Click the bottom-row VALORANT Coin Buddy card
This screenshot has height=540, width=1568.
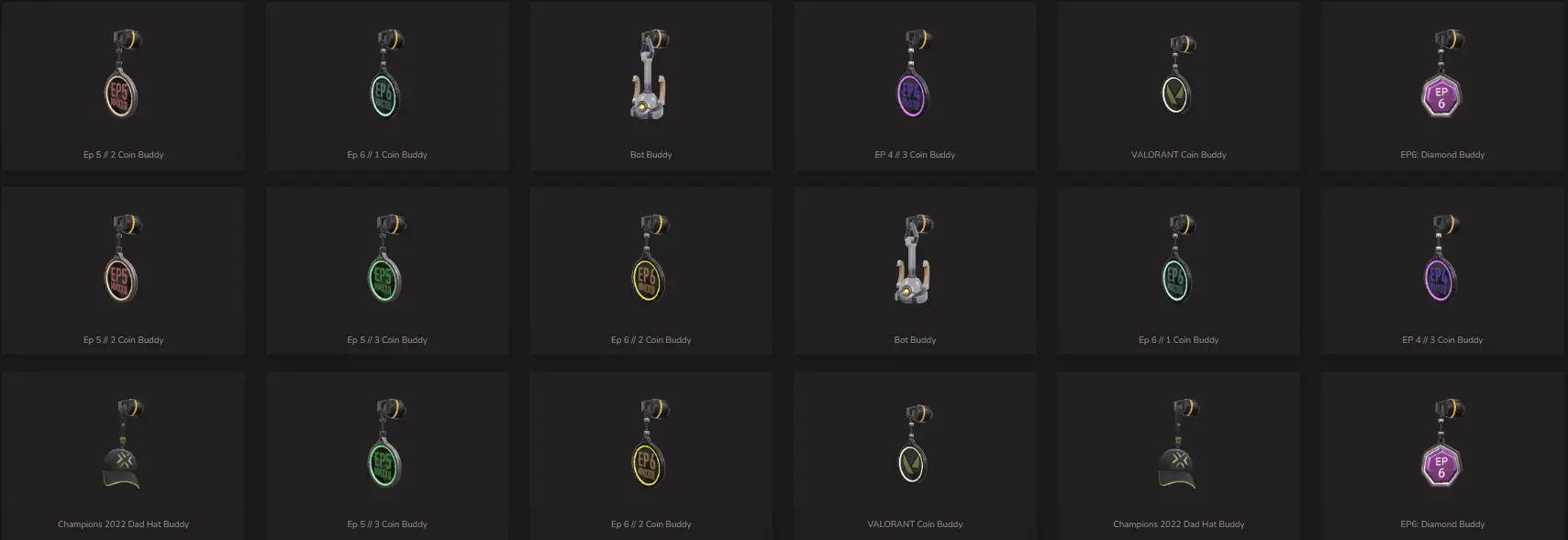click(x=915, y=456)
